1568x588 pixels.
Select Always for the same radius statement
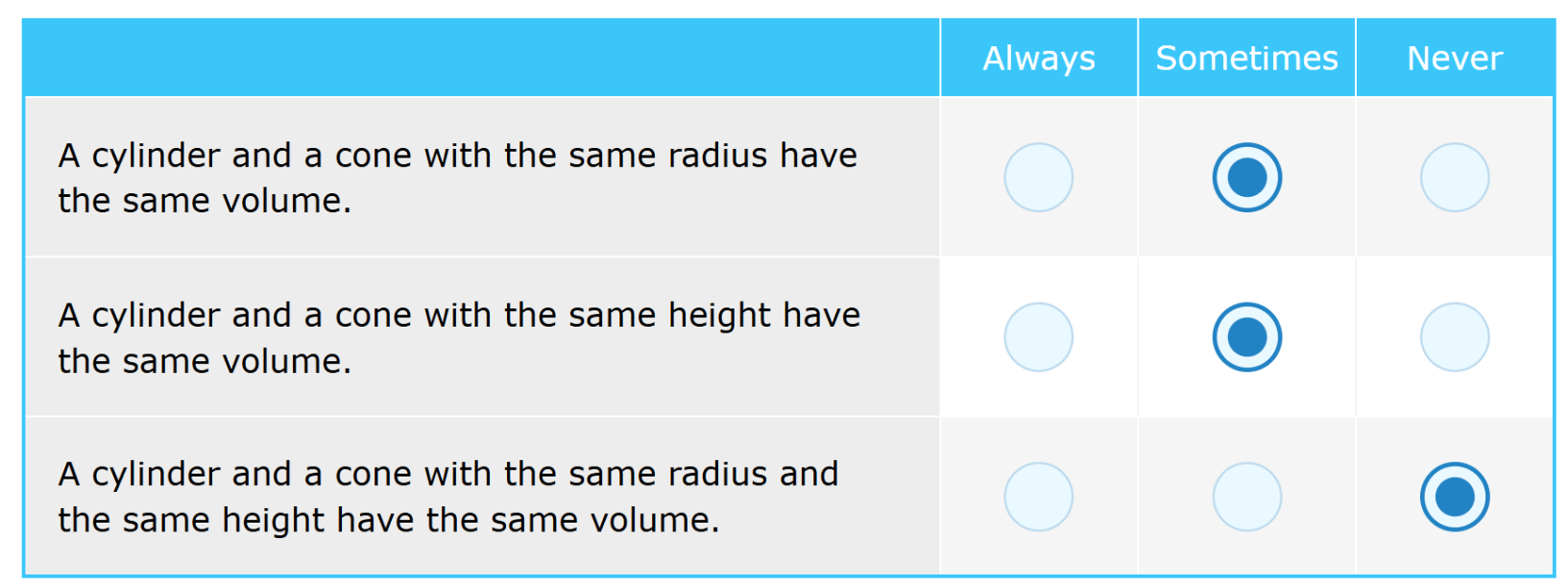(1038, 178)
